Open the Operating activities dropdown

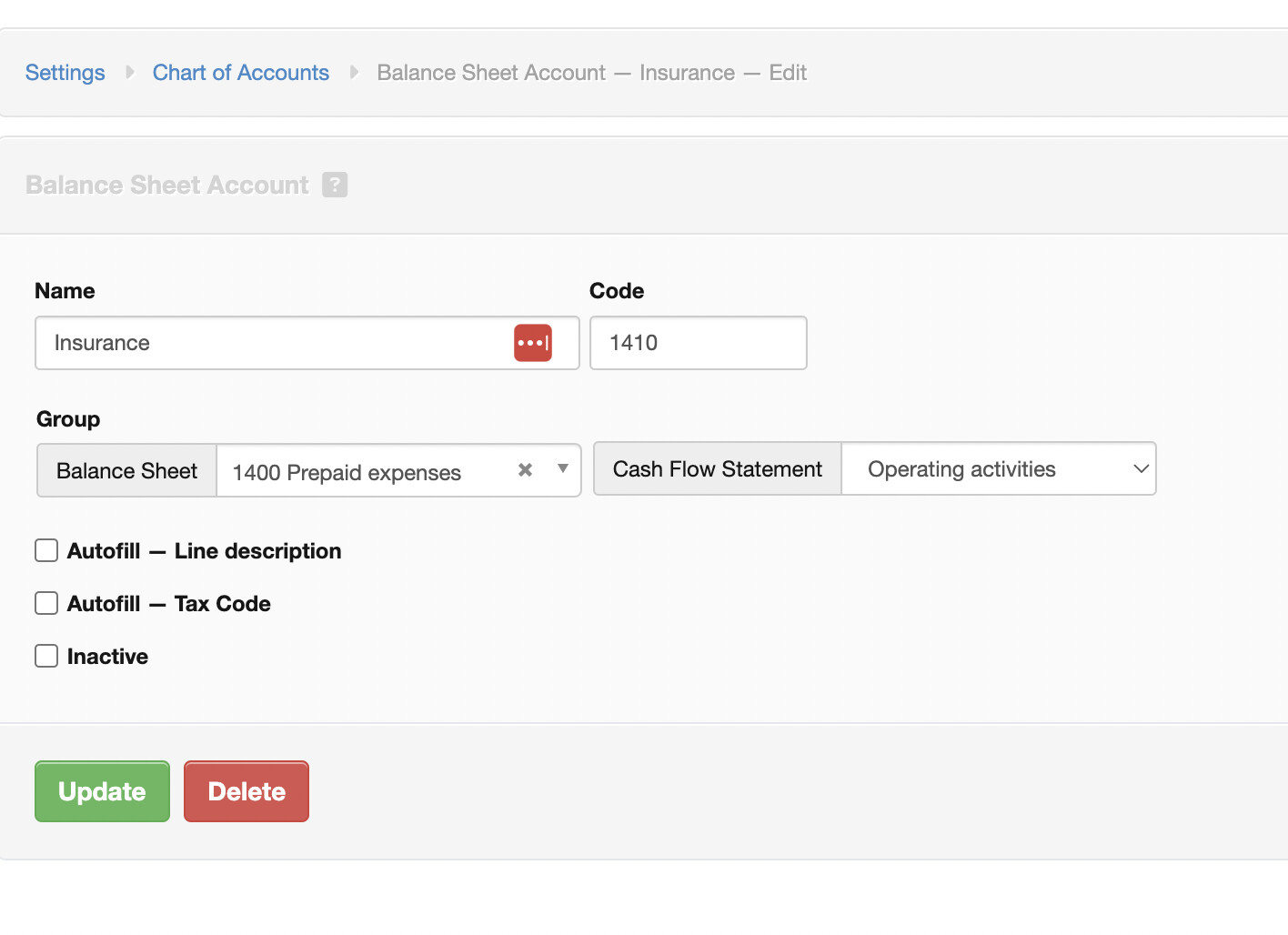click(x=999, y=469)
